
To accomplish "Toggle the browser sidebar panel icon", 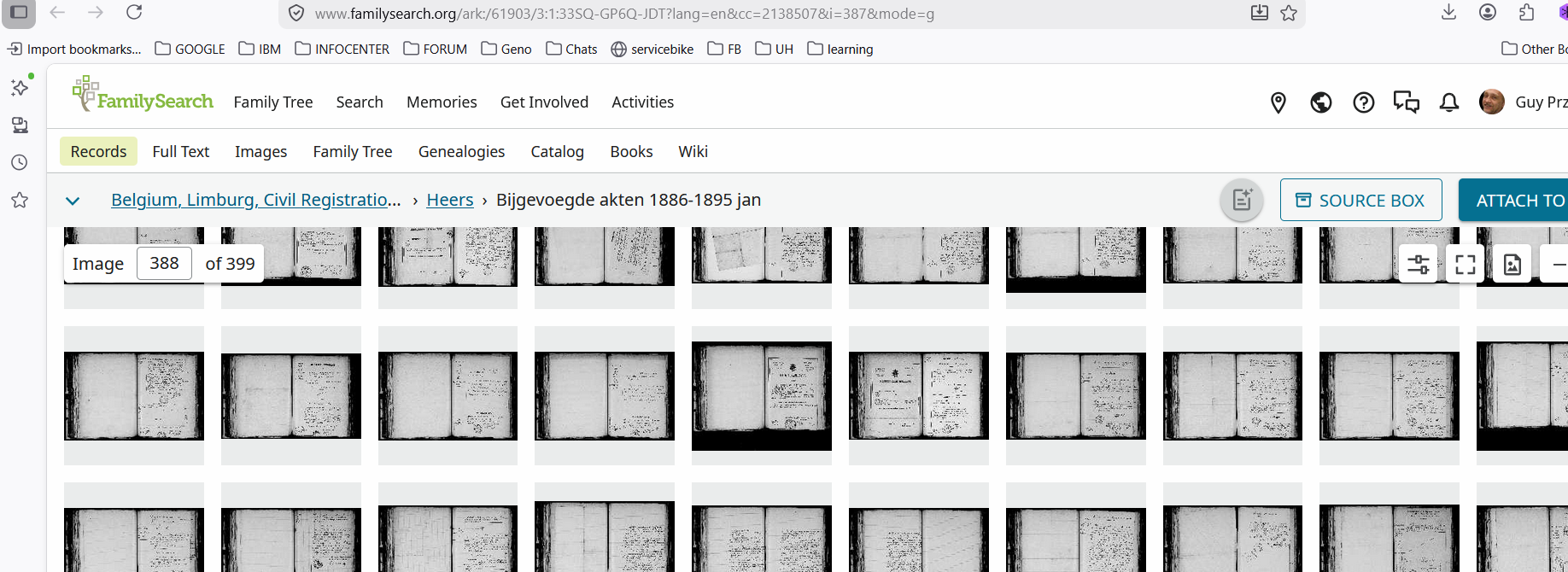I will (19, 13).
